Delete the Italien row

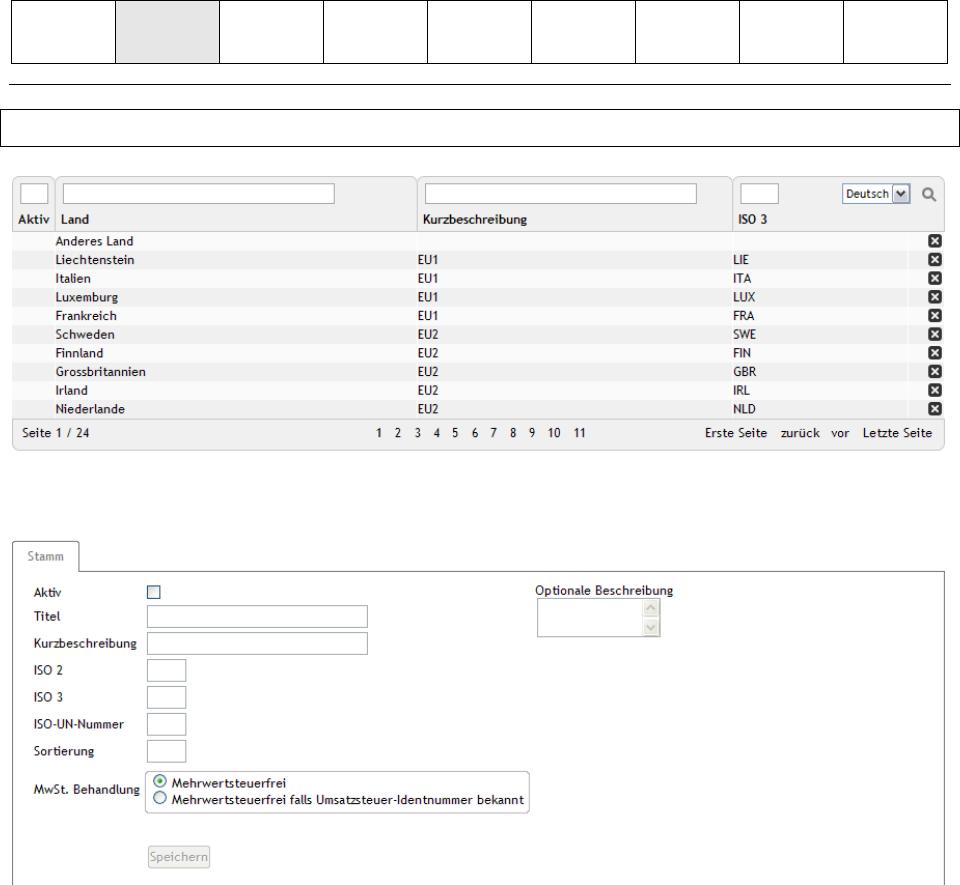click(x=934, y=278)
